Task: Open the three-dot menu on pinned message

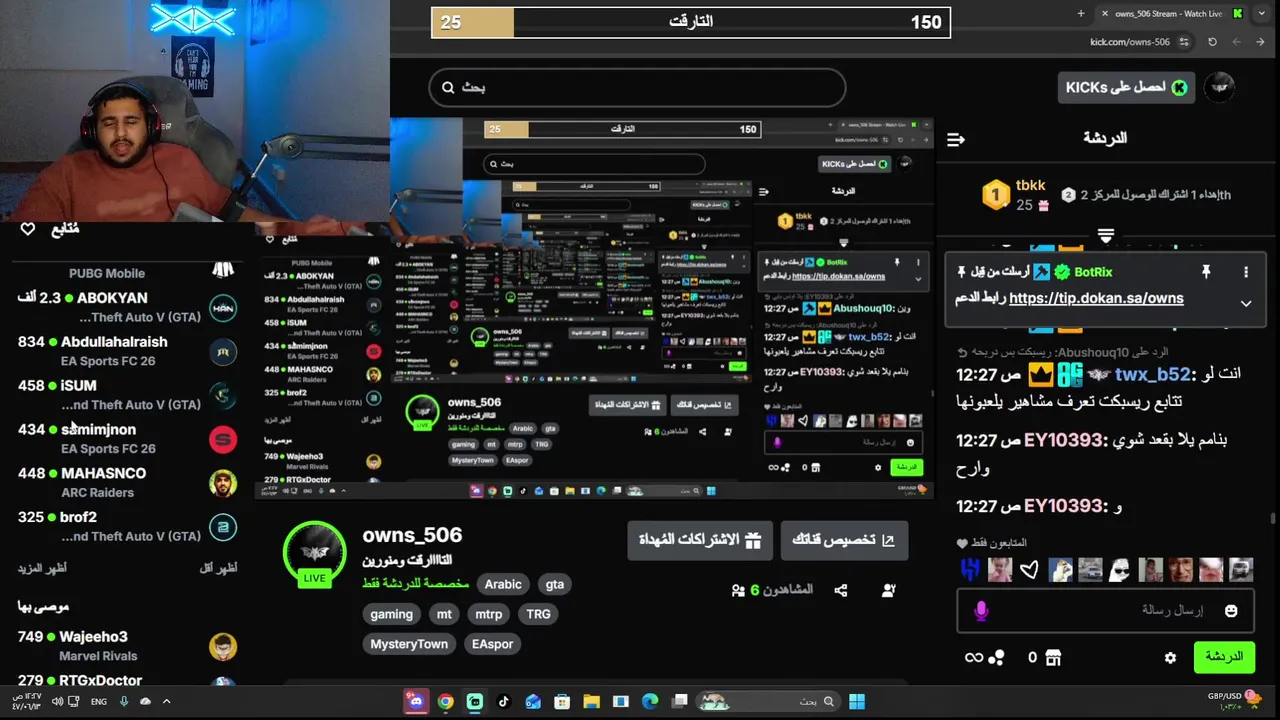Action: point(1246,272)
